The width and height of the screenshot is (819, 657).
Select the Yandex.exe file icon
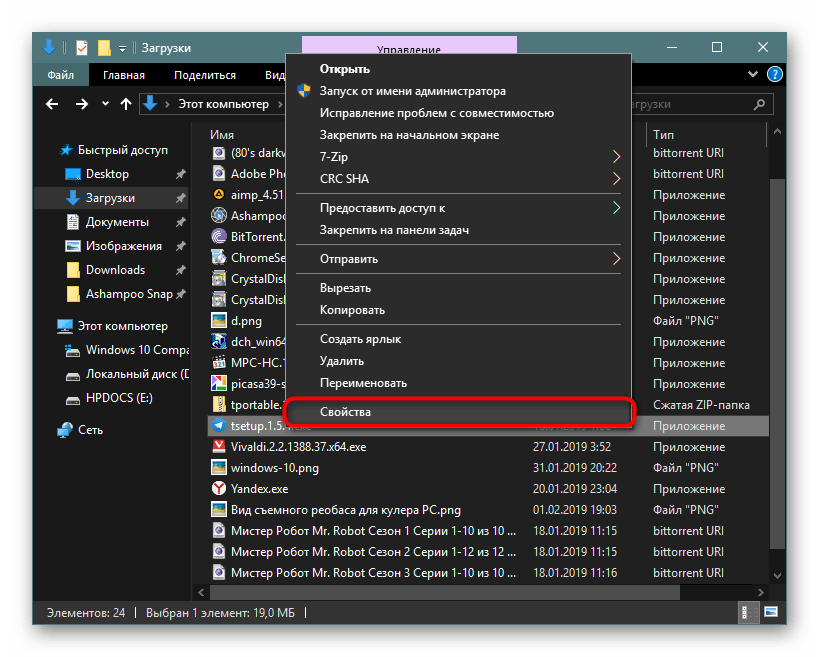coord(219,489)
